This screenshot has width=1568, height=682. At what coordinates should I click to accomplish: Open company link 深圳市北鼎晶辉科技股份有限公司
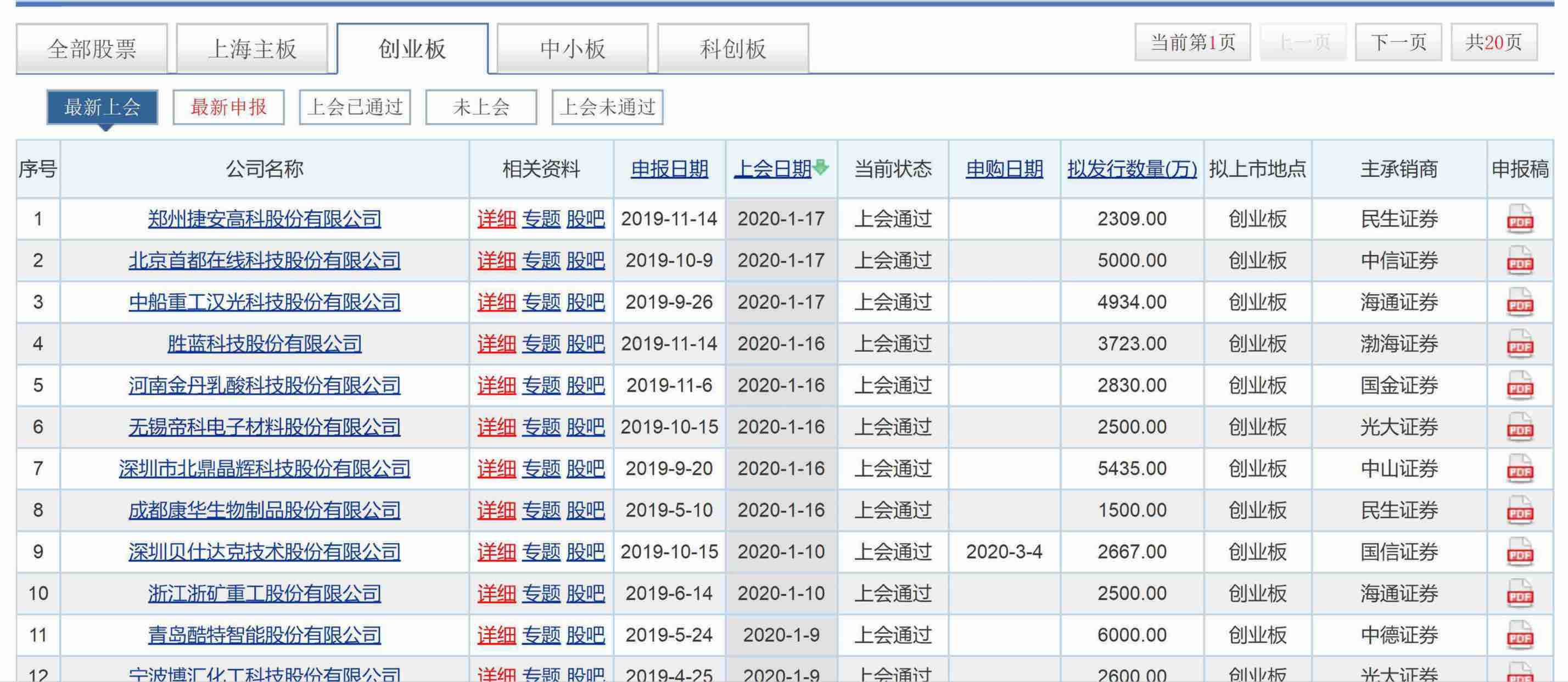[264, 468]
